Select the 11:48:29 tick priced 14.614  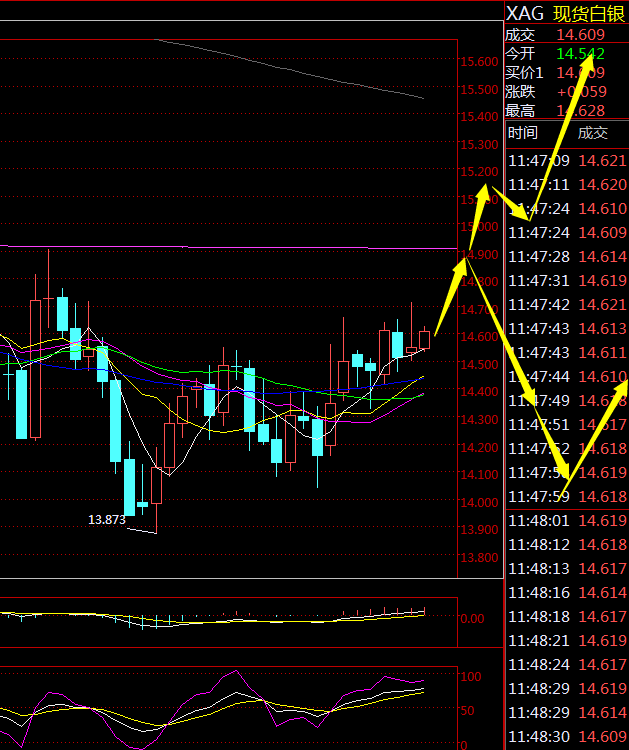tap(567, 713)
